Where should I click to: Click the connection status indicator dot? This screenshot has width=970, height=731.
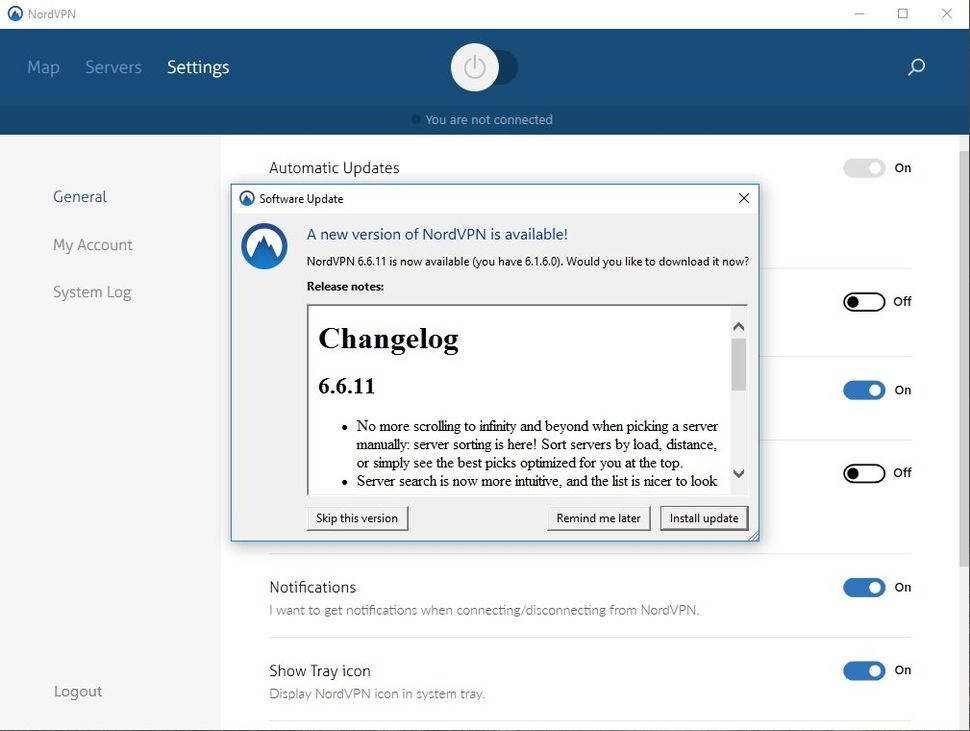pyautogui.click(x=415, y=119)
